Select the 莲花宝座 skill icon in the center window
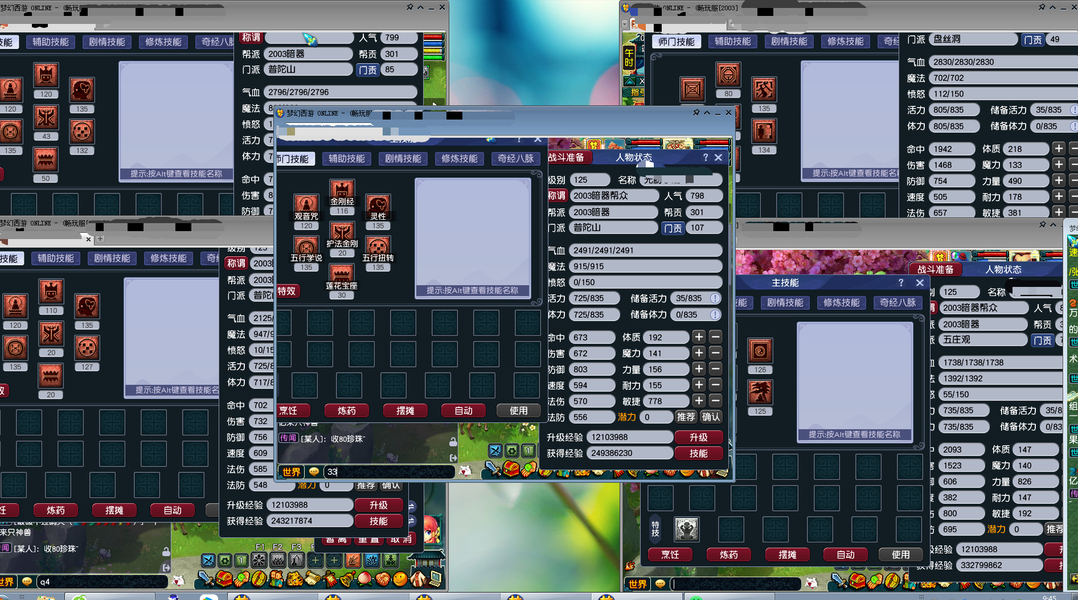This screenshot has height=600, width=1078. click(x=342, y=274)
